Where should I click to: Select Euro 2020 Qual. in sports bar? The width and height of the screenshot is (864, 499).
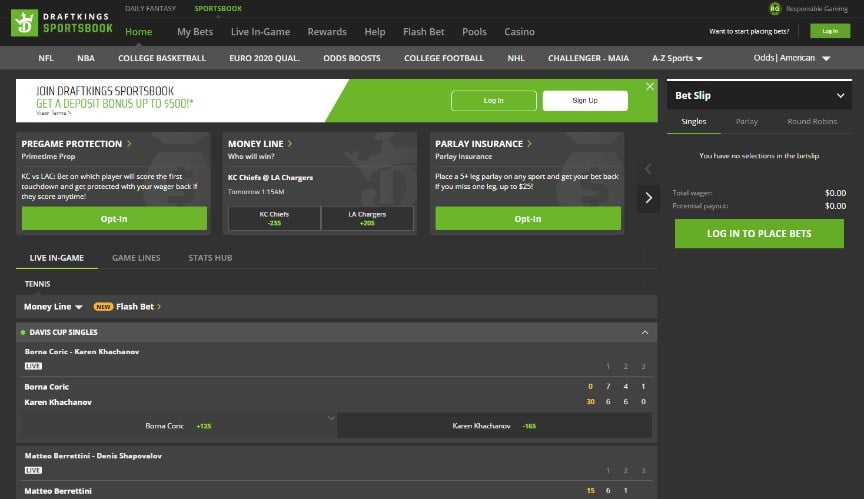(264, 58)
